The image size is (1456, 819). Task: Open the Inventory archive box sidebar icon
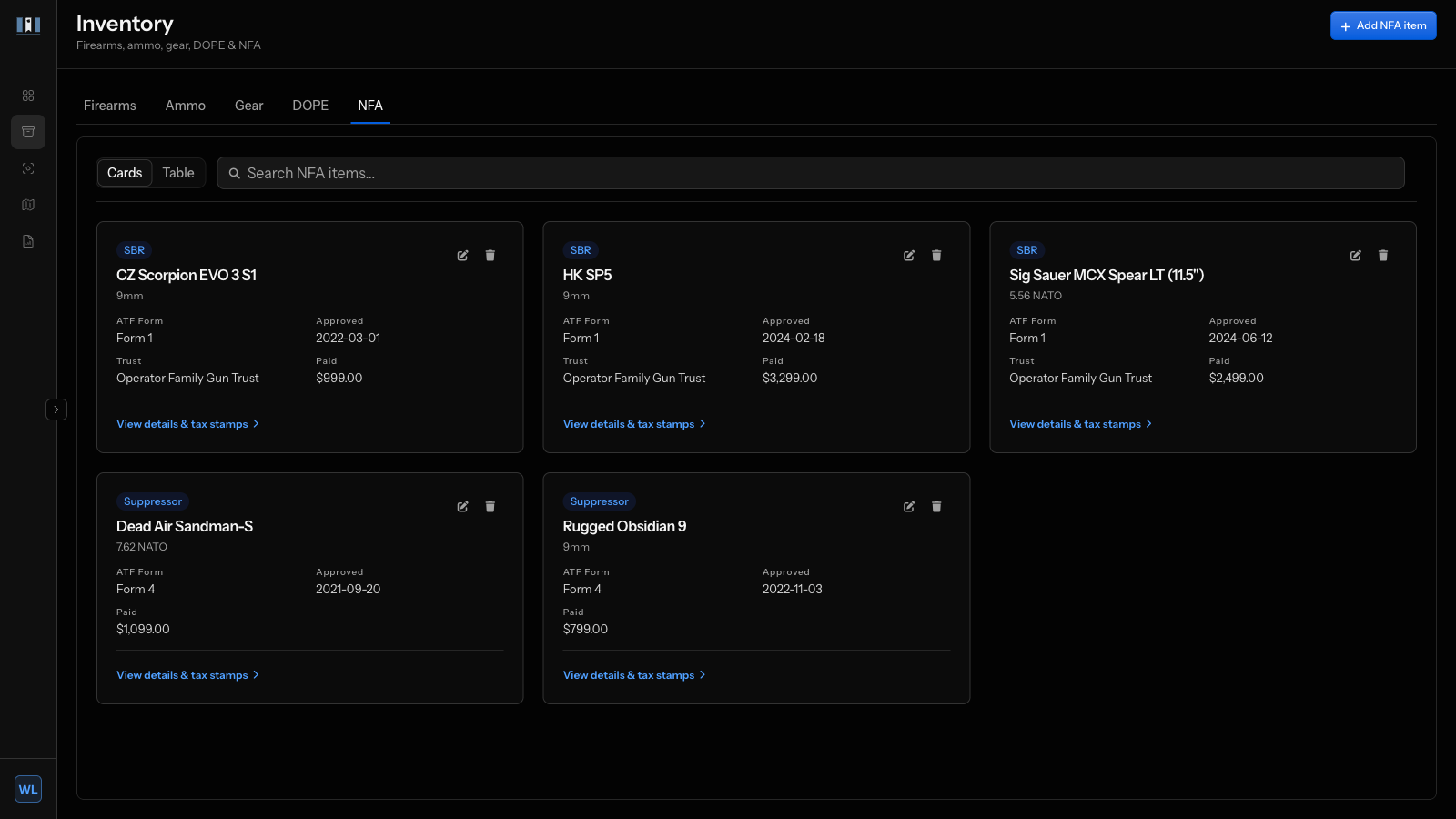(x=28, y=132)
